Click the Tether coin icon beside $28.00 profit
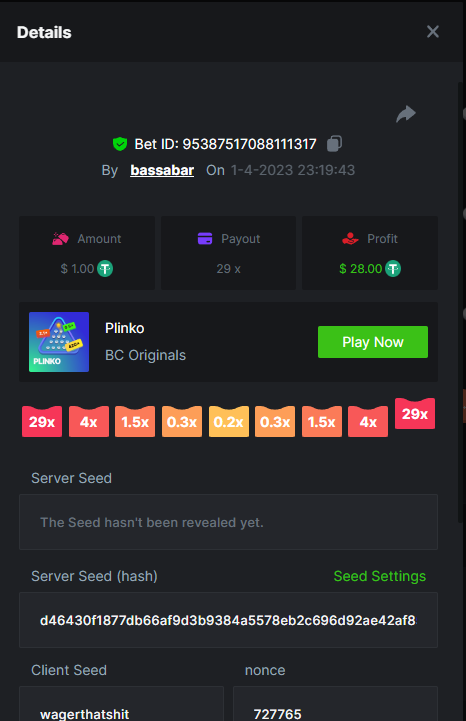The image size is (466, 721). point(393,269)
